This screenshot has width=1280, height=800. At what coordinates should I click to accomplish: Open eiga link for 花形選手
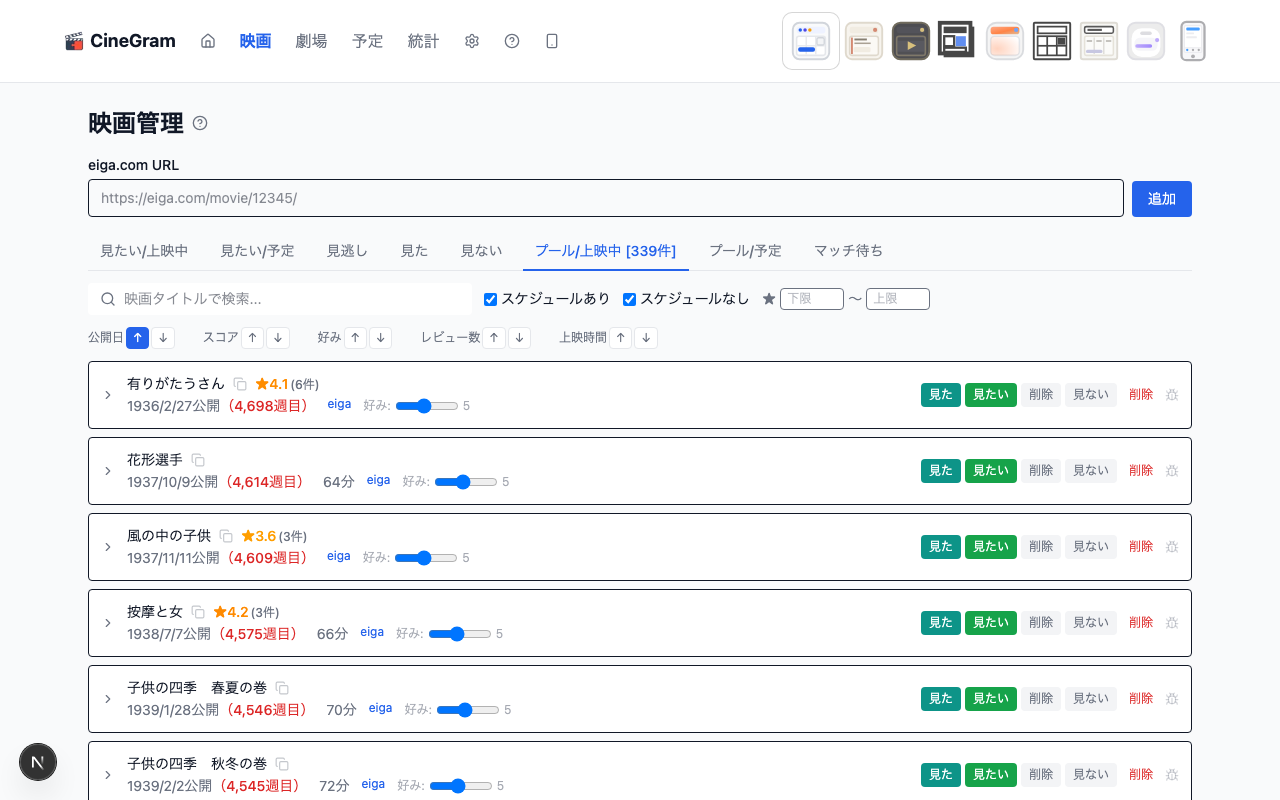(x=378, y=480)
